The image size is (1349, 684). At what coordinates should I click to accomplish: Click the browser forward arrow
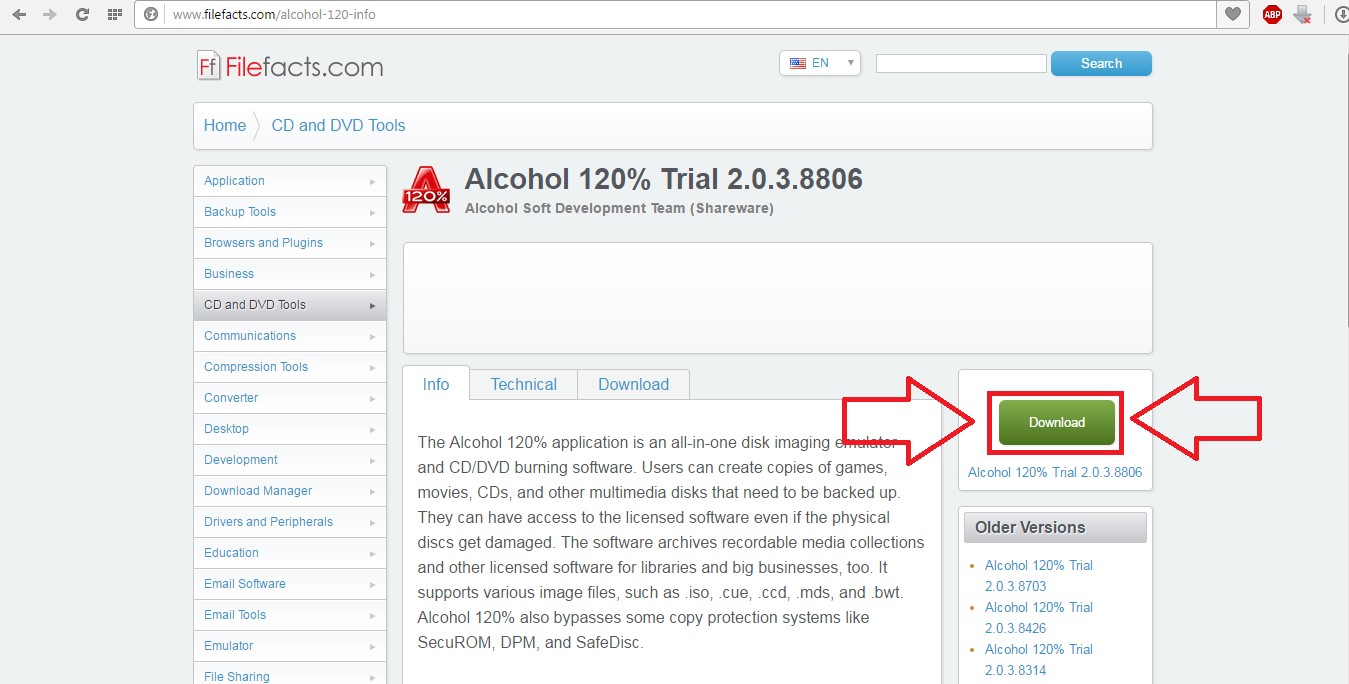[x=50, y=15]
